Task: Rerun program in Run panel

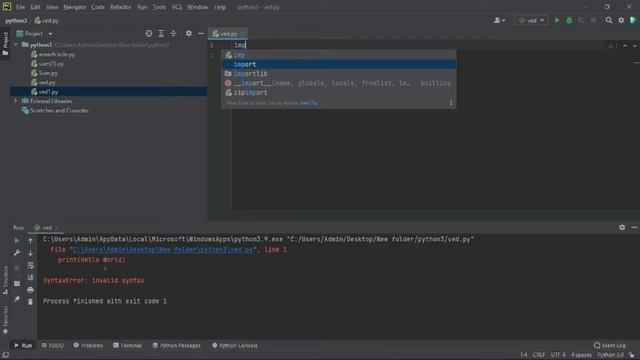Action: pyautogui.click(x=17, y=241)
